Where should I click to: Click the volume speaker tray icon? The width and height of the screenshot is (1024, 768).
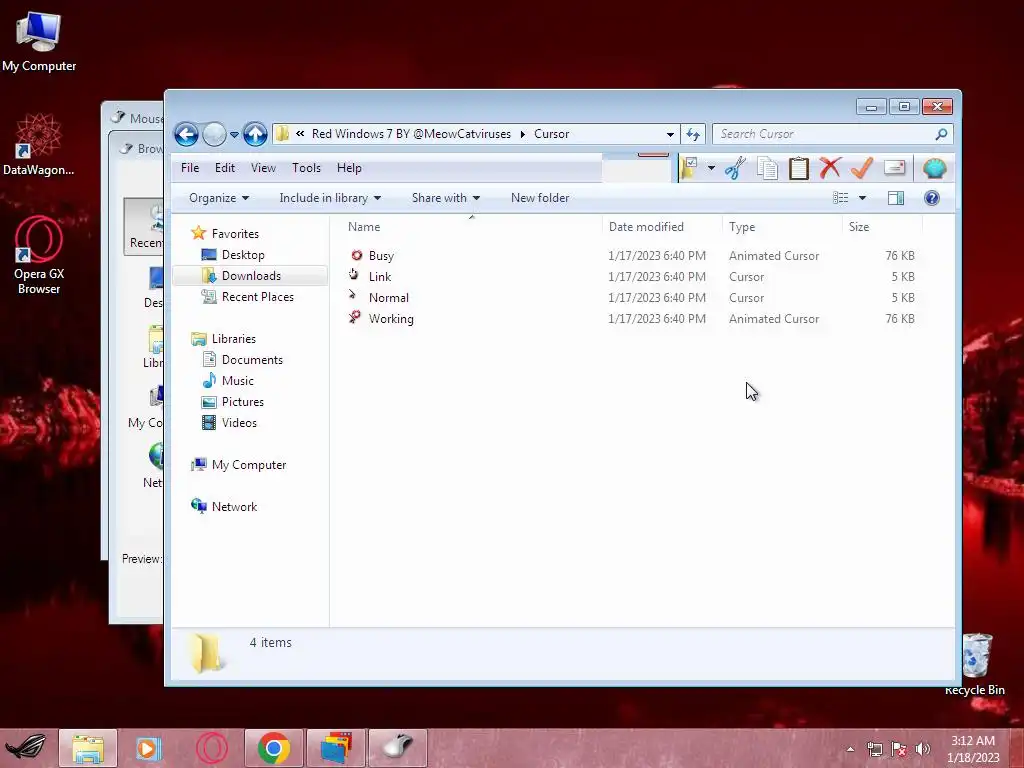923,749
